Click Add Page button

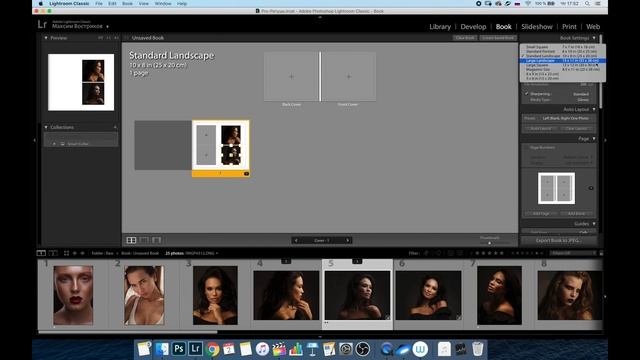pyautogui.click(x=541, y=213)
